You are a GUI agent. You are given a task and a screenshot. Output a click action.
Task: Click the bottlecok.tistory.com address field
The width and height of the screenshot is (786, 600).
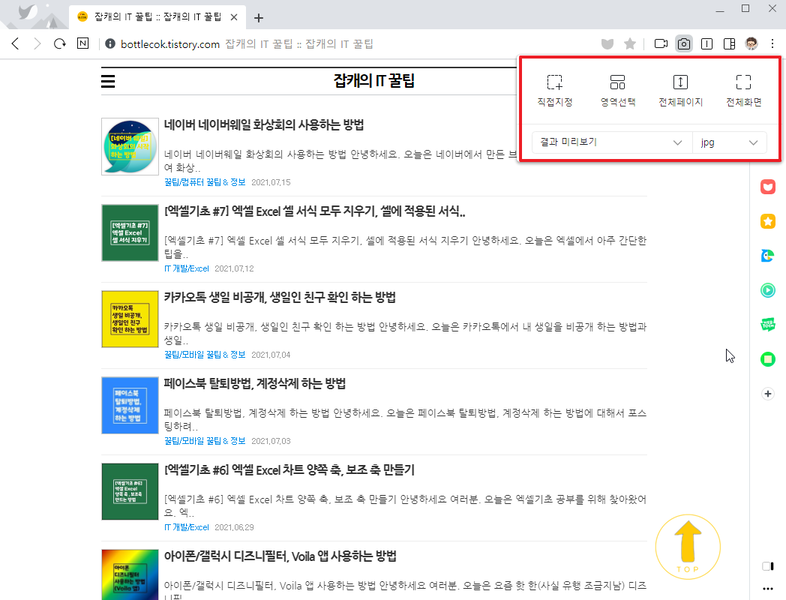(x=170, y=44)
